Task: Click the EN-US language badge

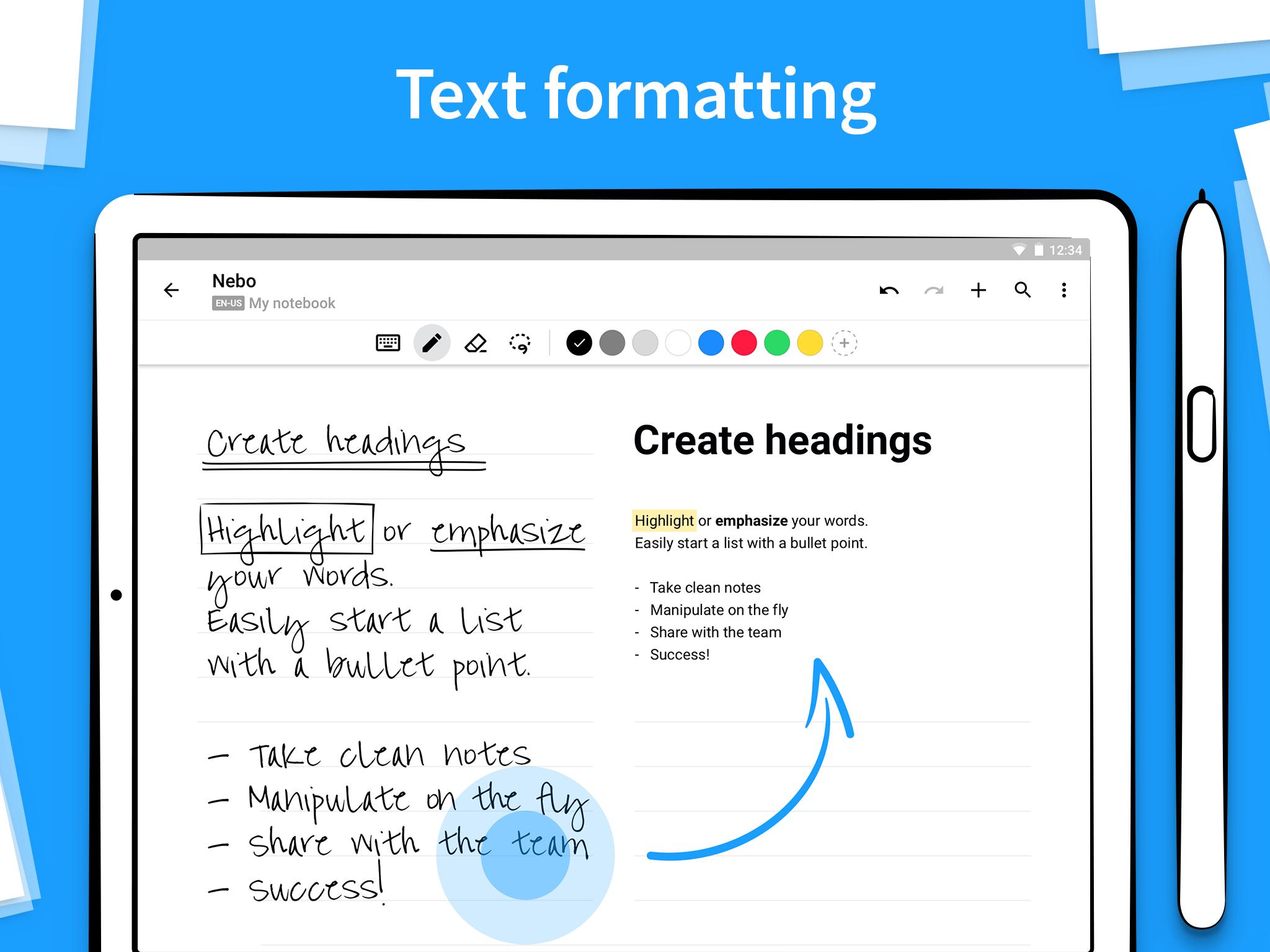Action: [228, 303]
